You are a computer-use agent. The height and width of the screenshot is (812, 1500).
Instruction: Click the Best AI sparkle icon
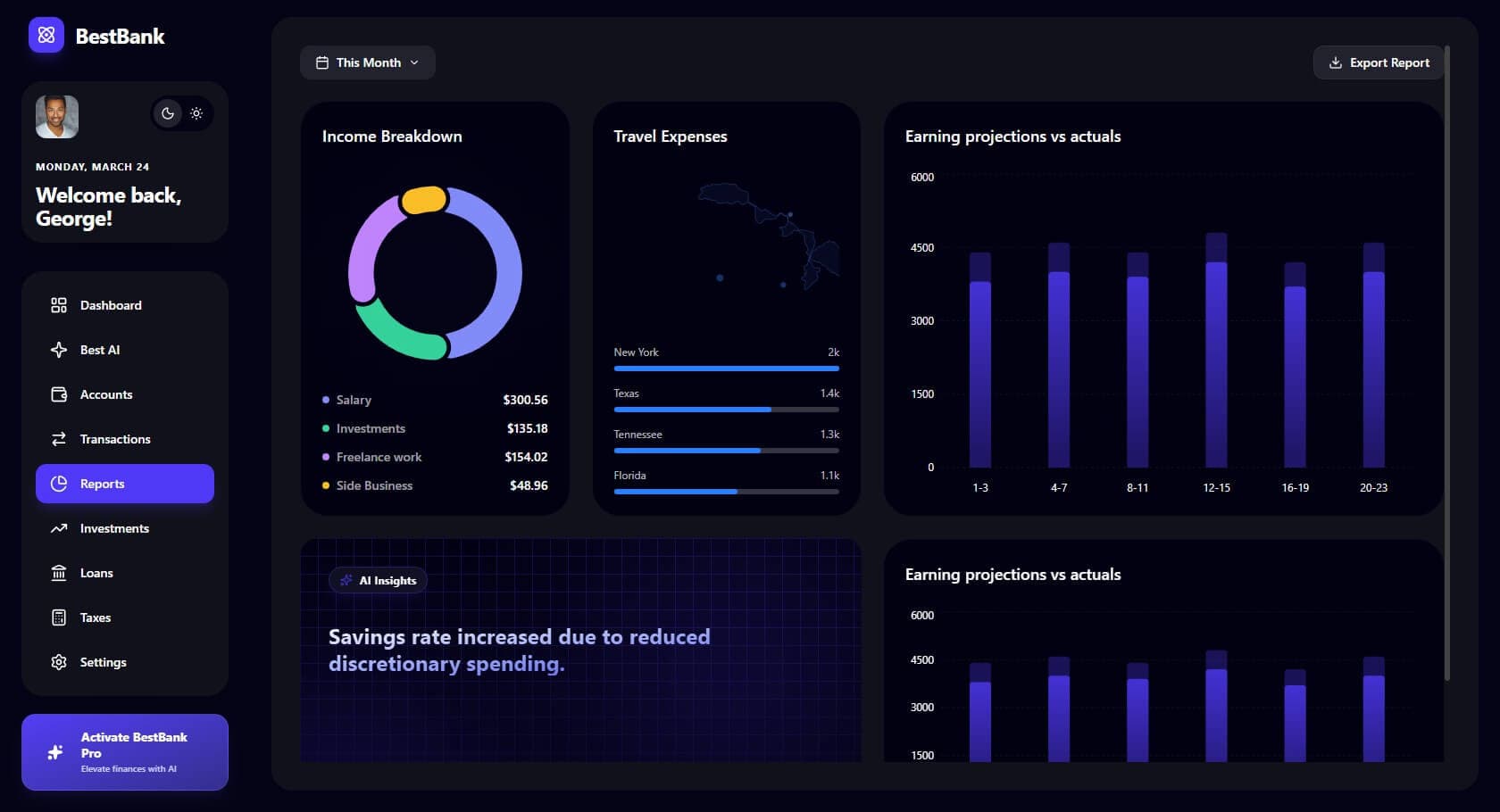tap(59, 350)
